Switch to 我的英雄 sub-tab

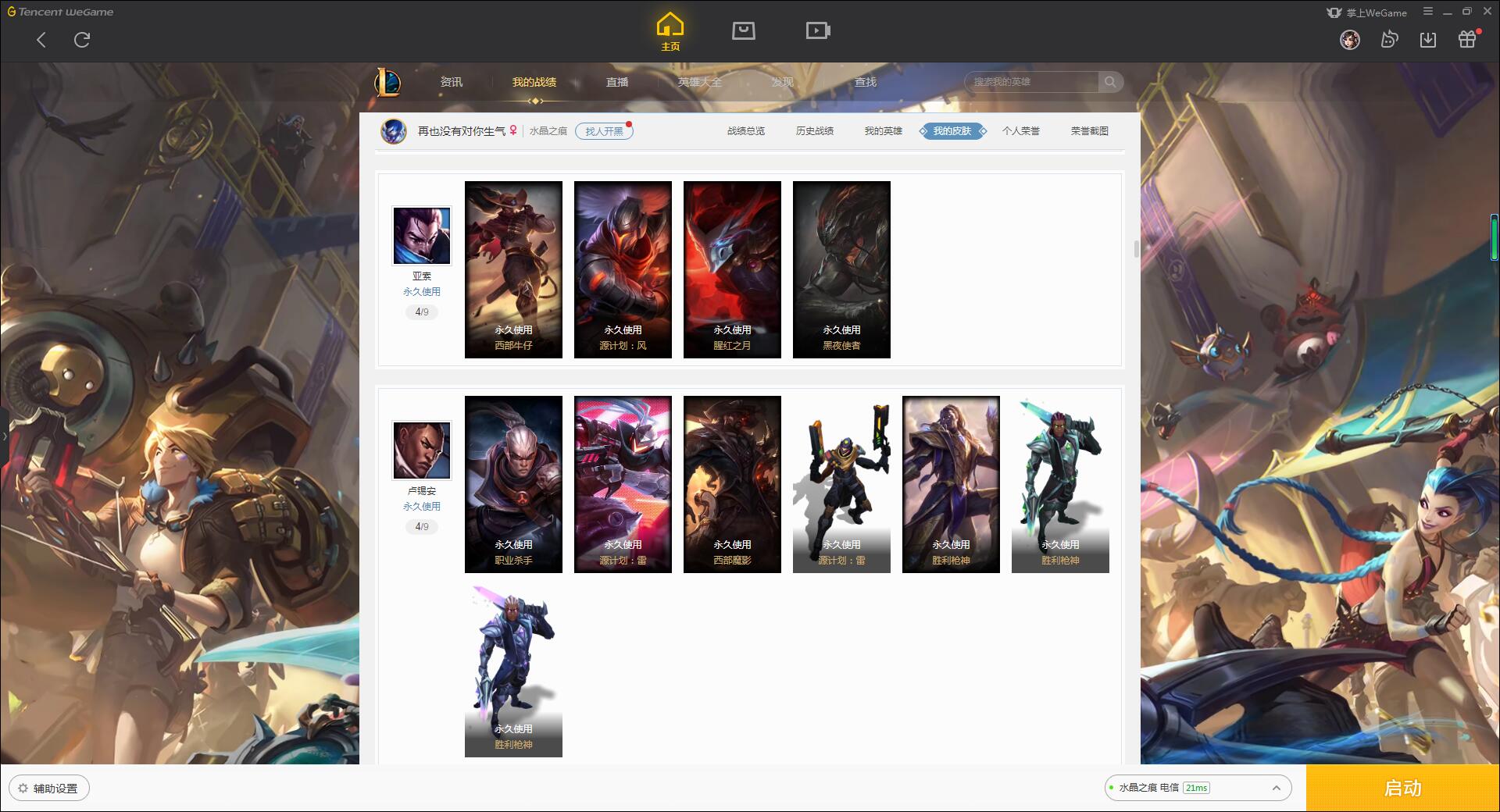click(x=884, y=131)
